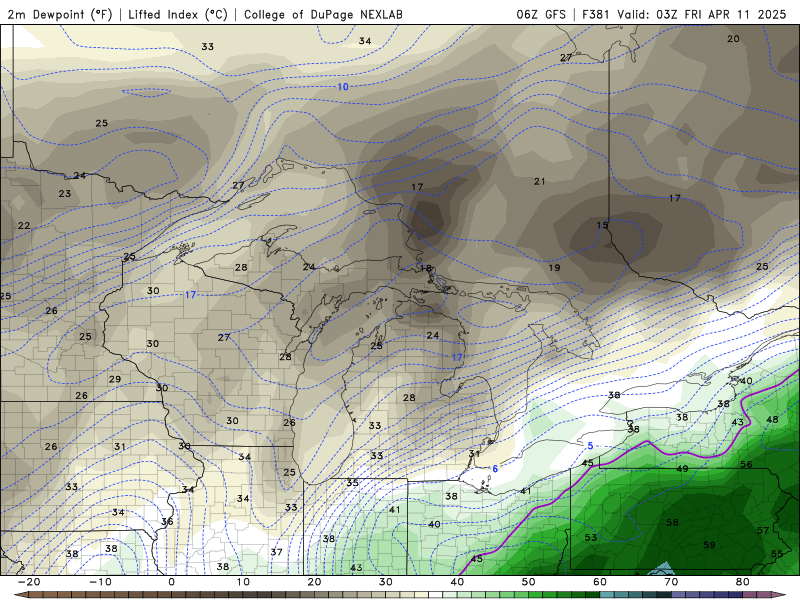Click the "Lifted Index (°C)" header label
Screen dimensions: 800x600
click(x=178, y=14)
